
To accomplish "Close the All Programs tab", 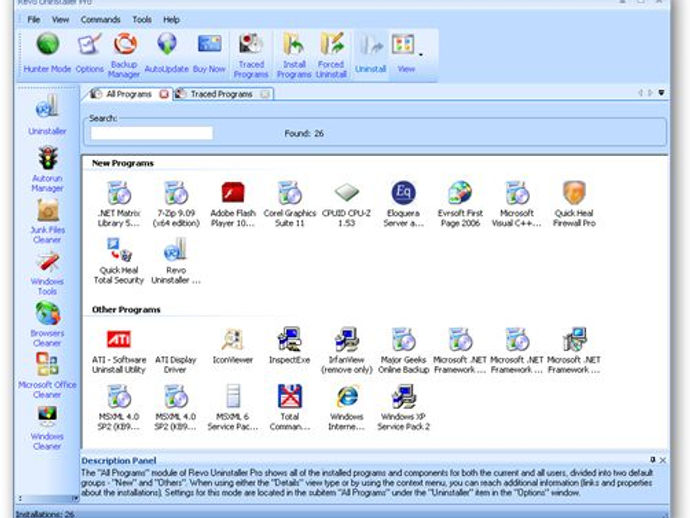I will coord(164,94).
